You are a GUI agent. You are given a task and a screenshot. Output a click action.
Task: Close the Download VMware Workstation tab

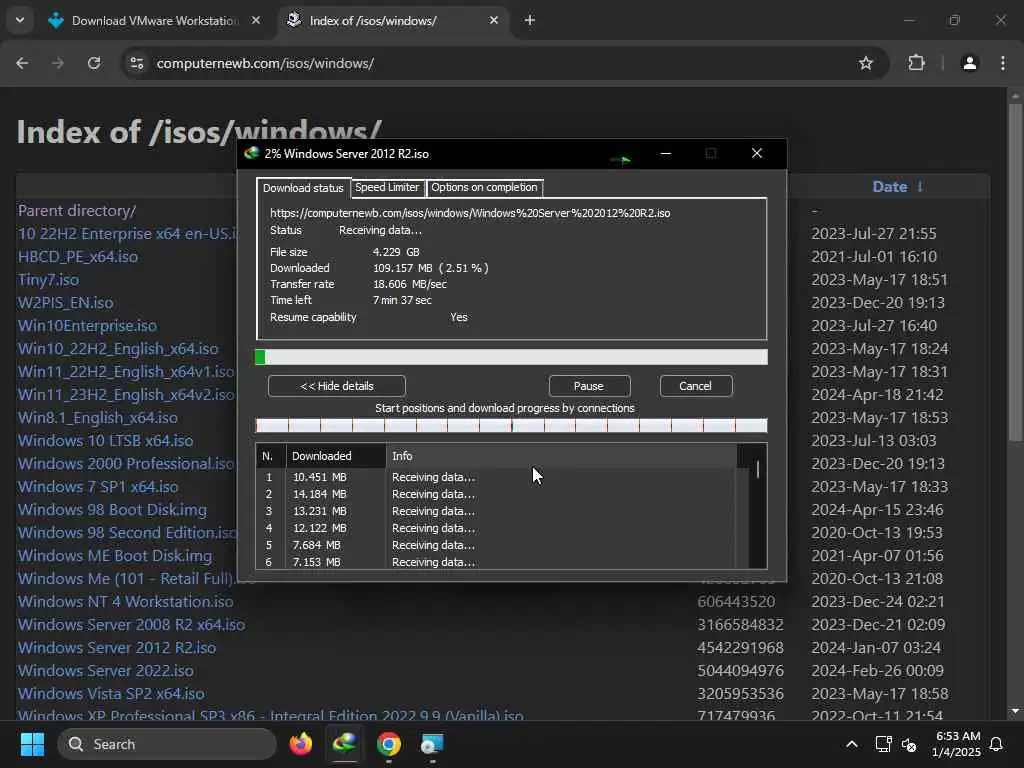point(256,20)
